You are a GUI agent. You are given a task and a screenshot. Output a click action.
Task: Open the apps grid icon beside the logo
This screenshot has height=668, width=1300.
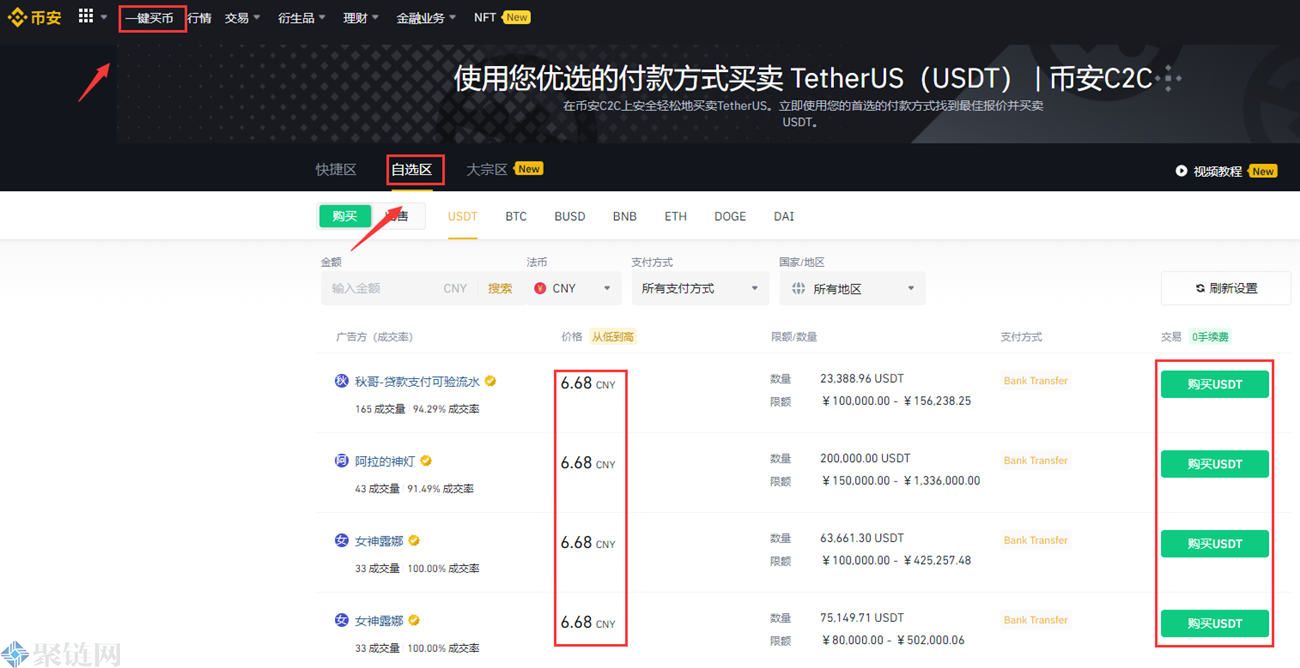pos(86,15)
